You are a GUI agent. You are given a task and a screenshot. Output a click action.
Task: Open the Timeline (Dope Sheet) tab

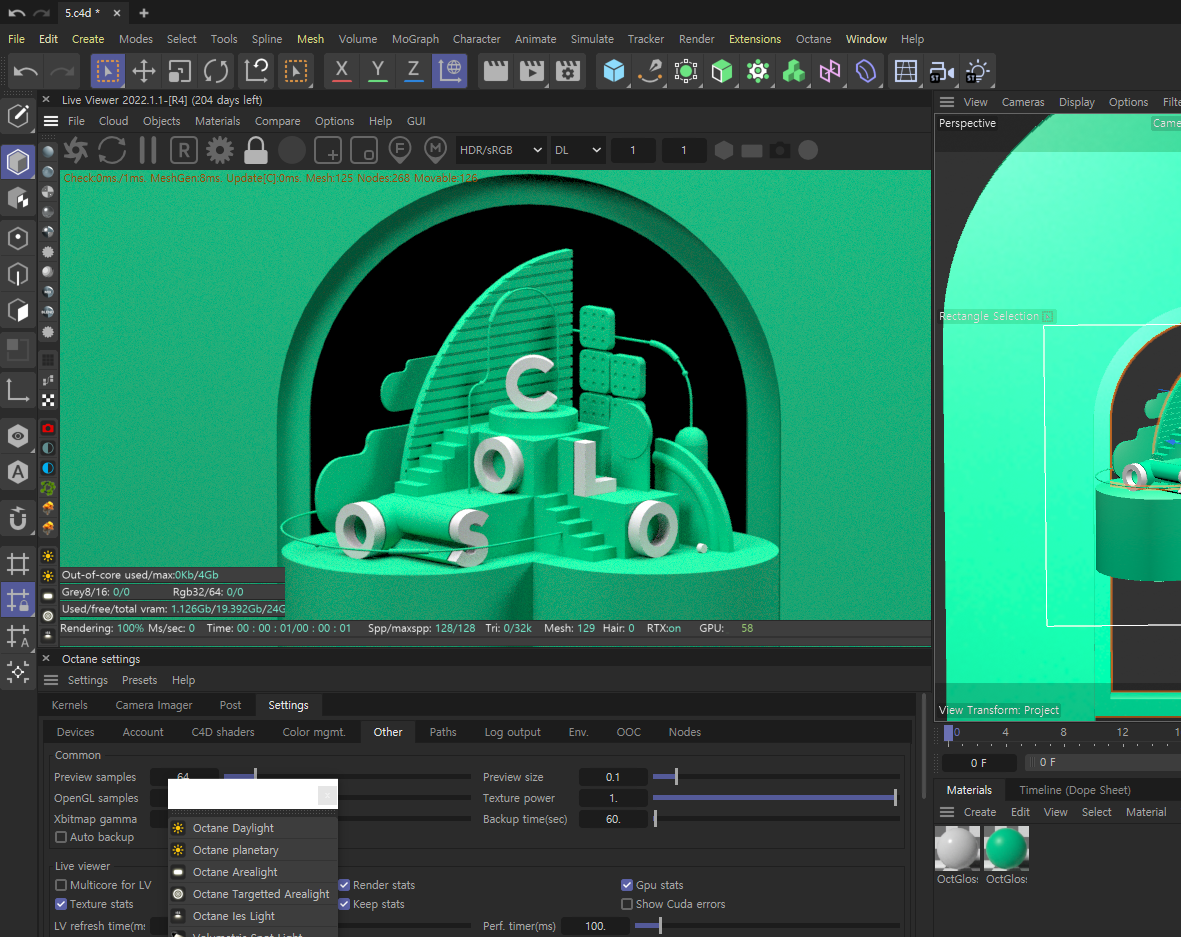point(1075,790)
